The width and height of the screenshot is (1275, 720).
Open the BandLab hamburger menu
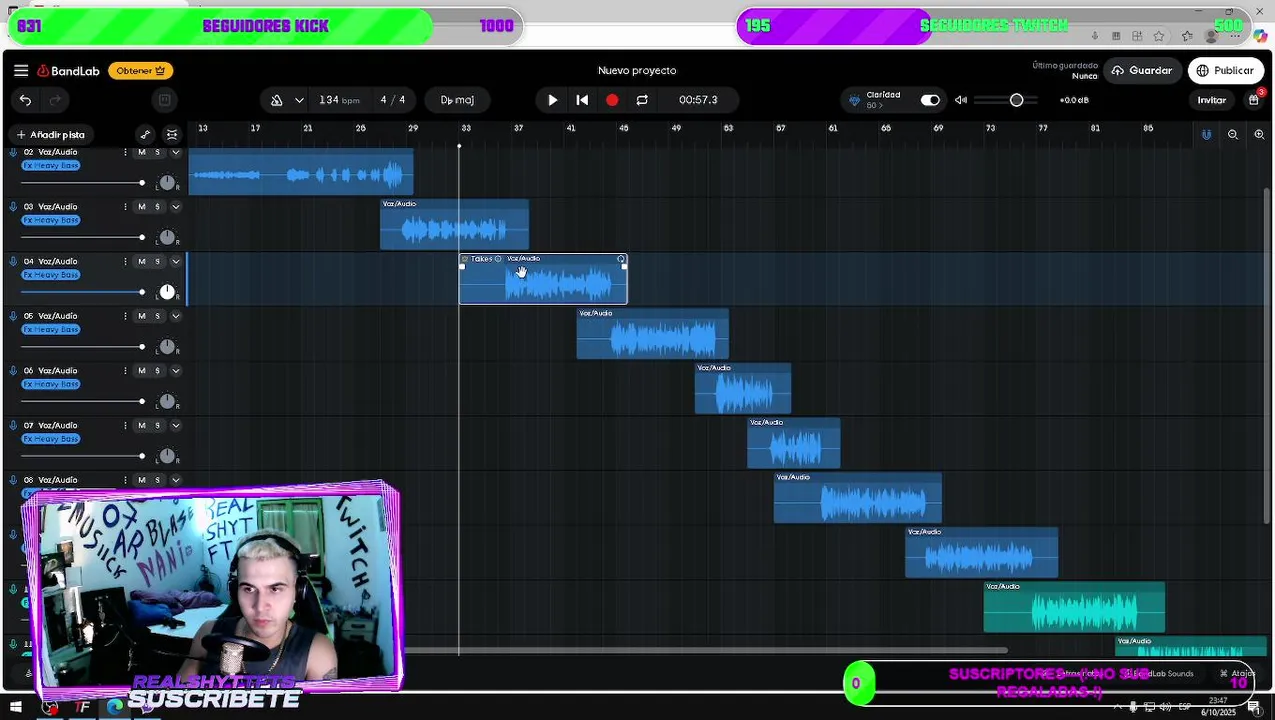[x=21, y=70]
